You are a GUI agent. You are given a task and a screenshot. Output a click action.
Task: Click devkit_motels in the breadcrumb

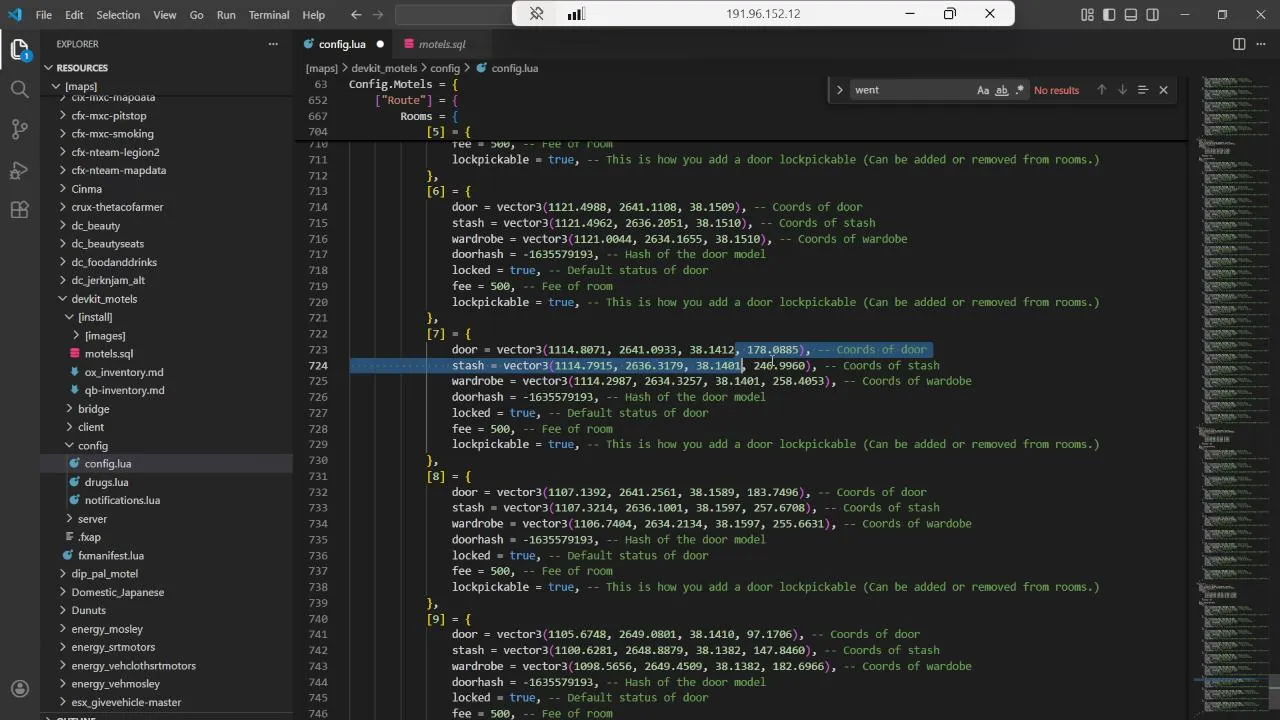(384, 68)
